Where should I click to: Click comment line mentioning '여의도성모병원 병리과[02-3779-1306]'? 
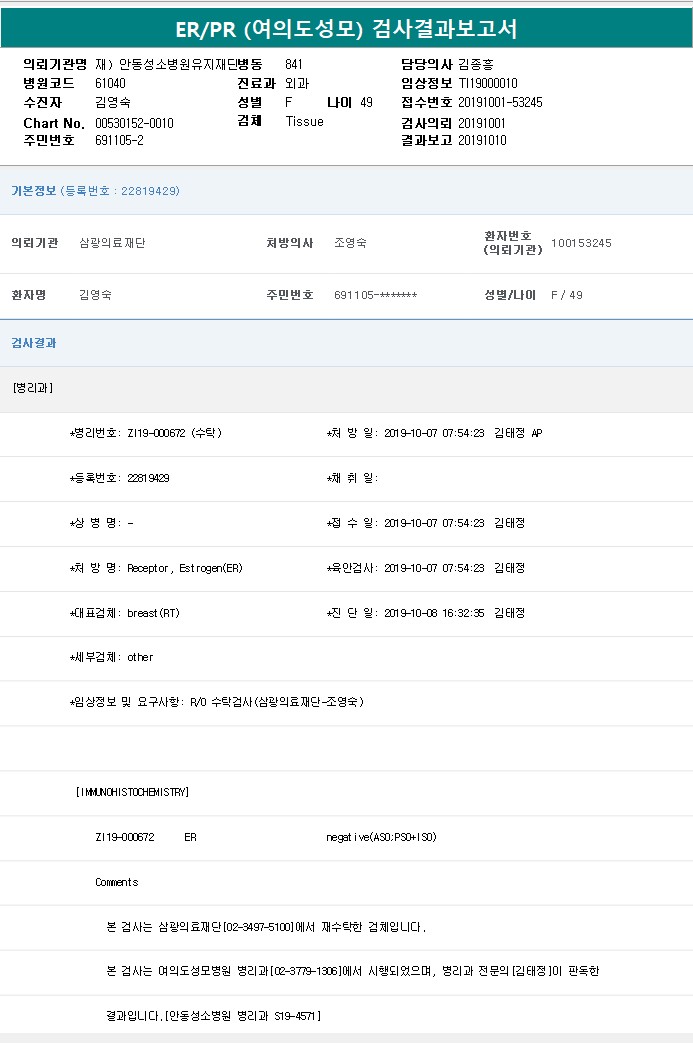click(x=352, y=971)
